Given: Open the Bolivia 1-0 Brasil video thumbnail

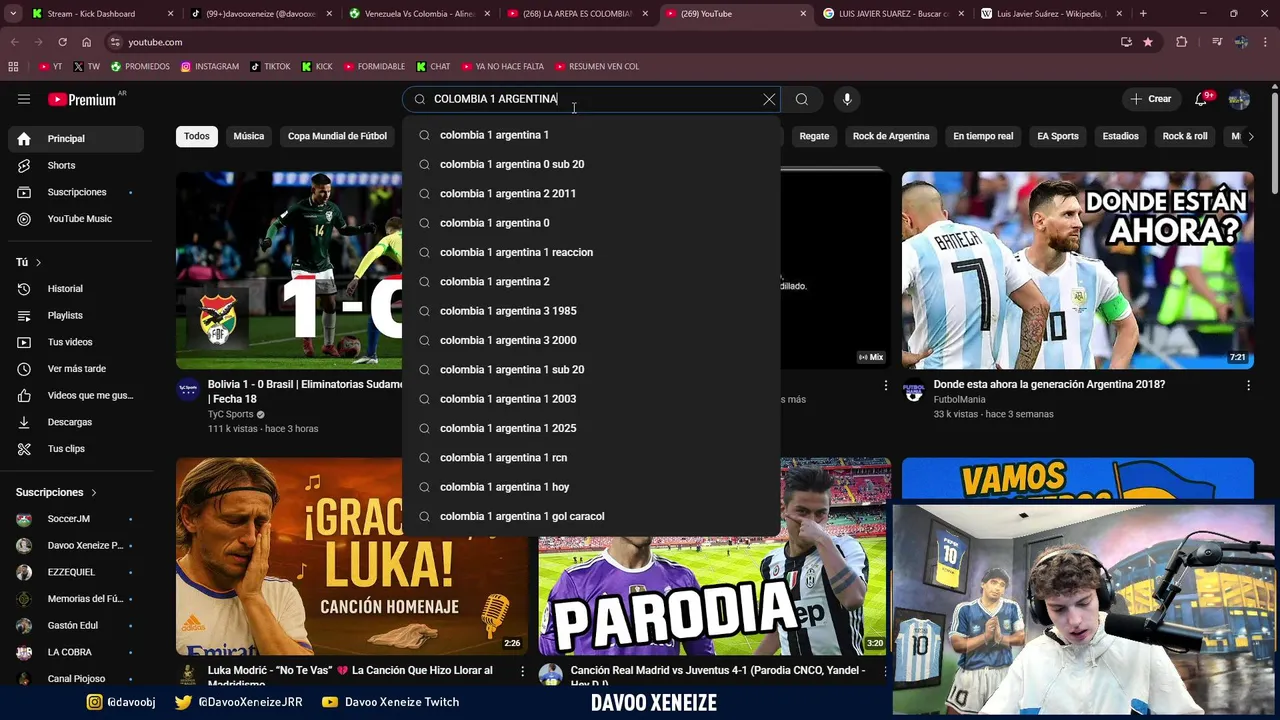Looking at the screenshot, I should tap(289, 270).
